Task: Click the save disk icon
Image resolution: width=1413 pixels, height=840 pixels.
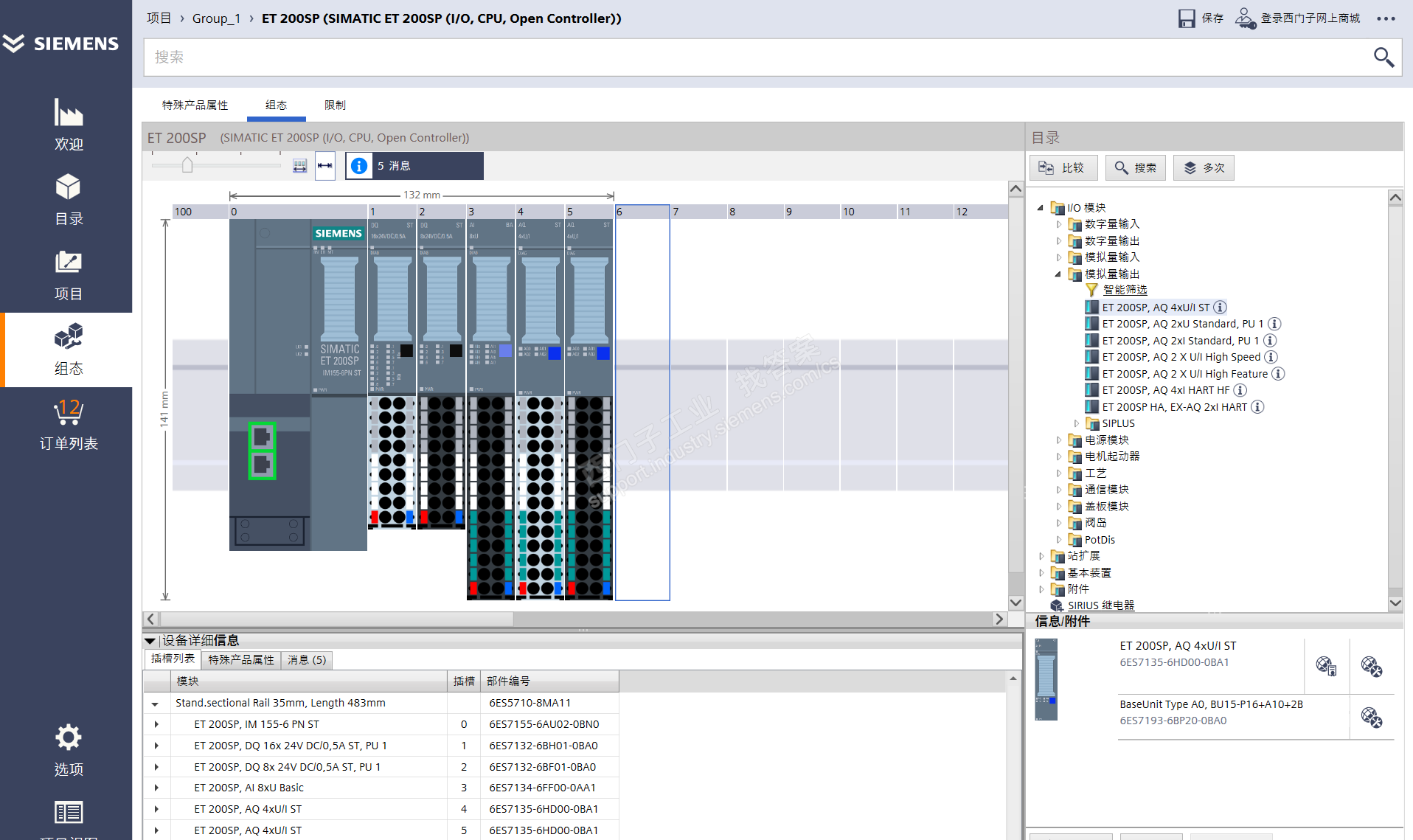Action: coord(1186,18)
